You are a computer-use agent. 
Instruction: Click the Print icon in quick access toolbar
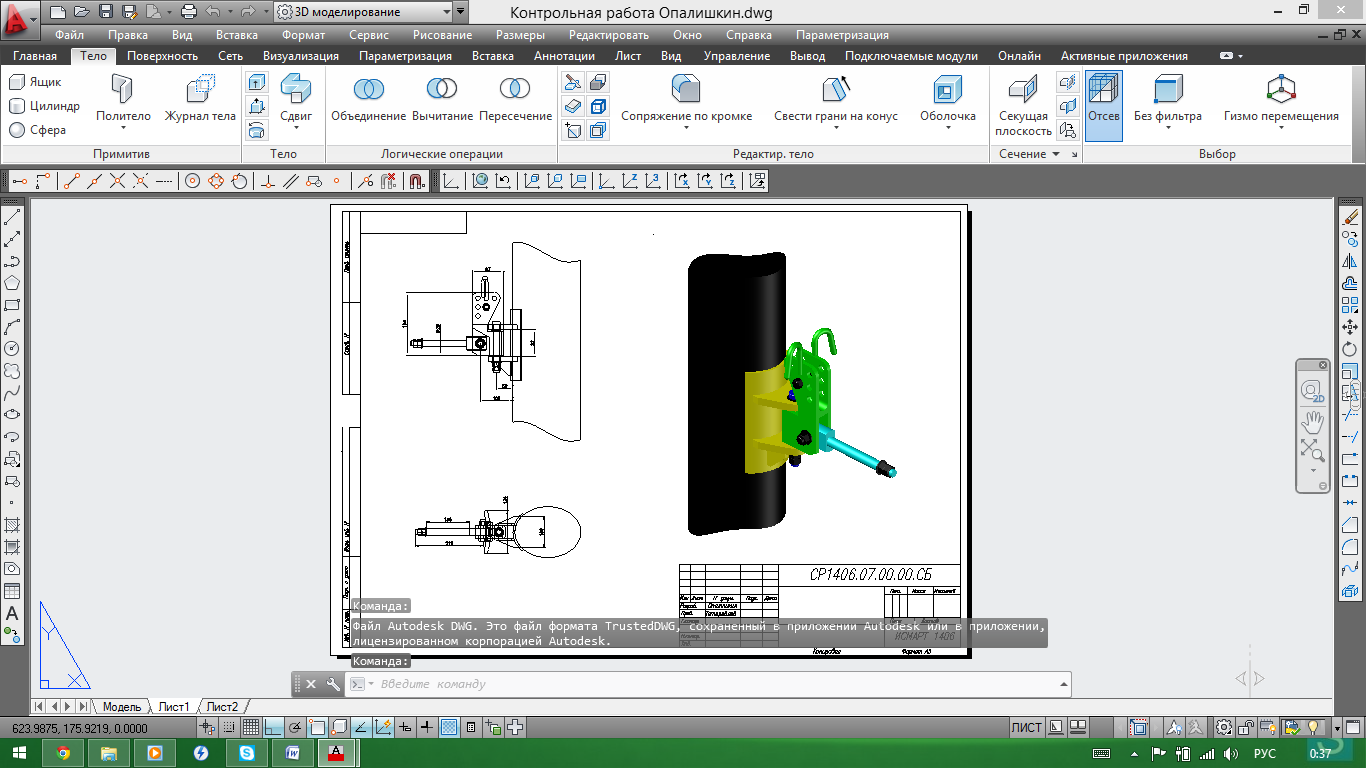[187, 12]
